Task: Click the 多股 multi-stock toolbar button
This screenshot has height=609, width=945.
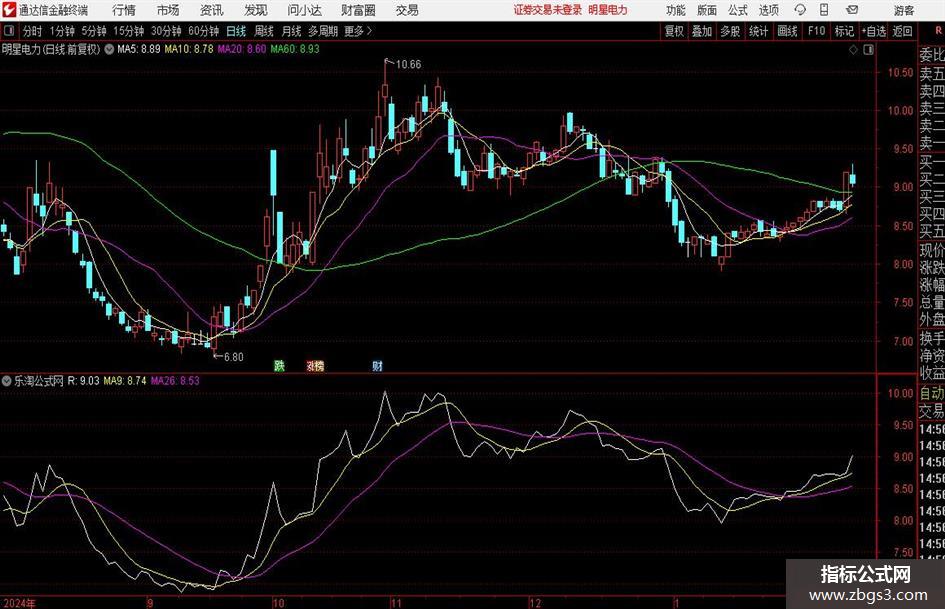Action: [x=730, y=31]
